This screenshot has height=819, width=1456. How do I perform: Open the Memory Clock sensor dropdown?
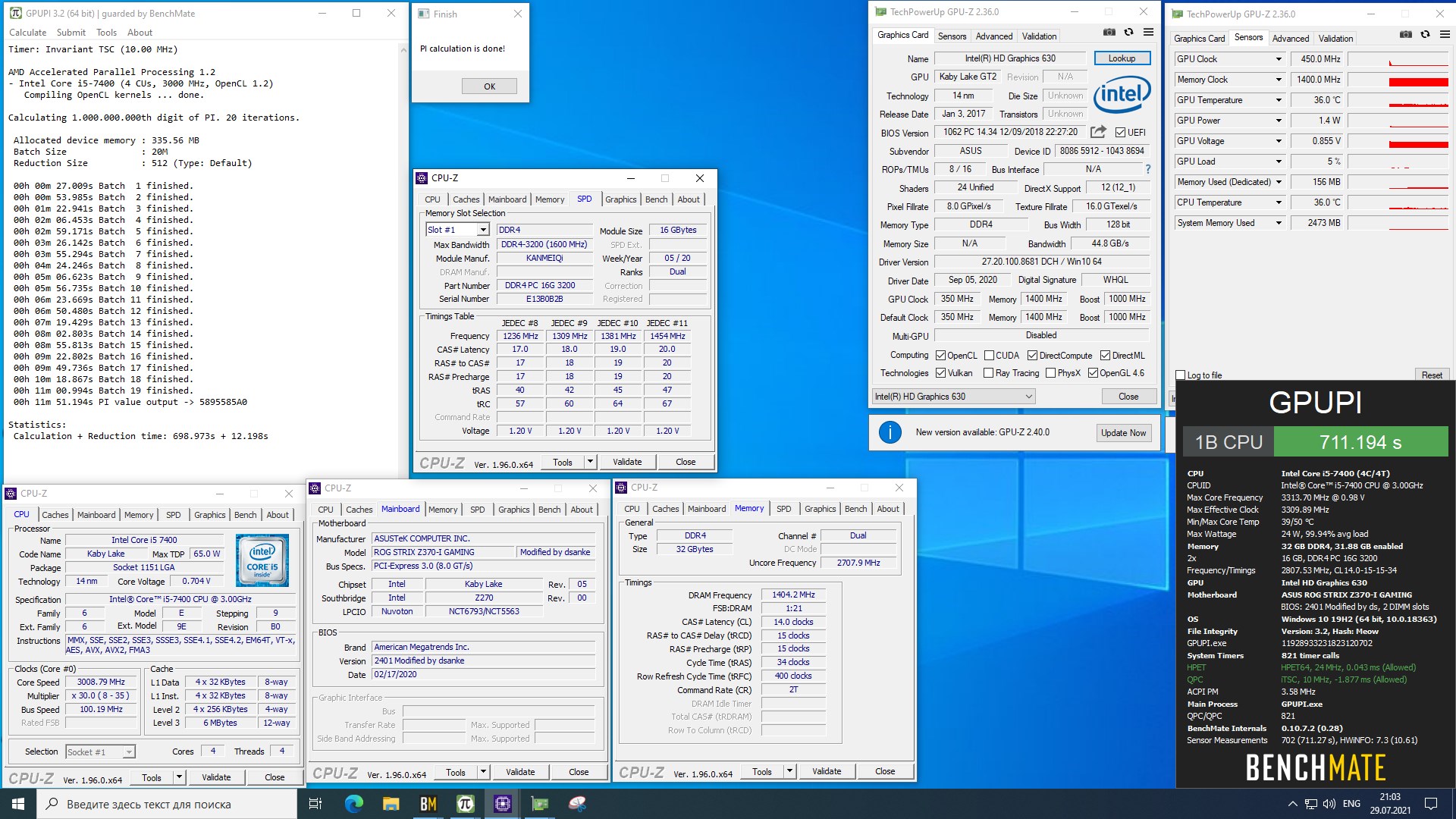click(1279, 80)
